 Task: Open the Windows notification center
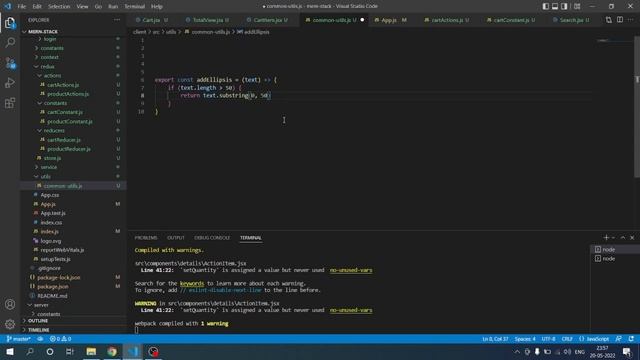[x=627, y=351]
